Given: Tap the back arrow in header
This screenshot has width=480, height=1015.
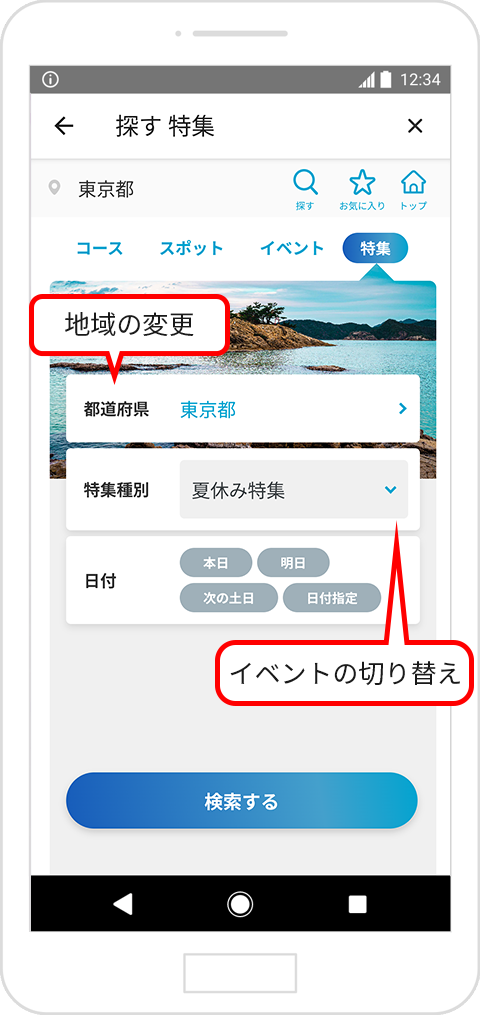Looking at the screenshot, I should [64, 126].
